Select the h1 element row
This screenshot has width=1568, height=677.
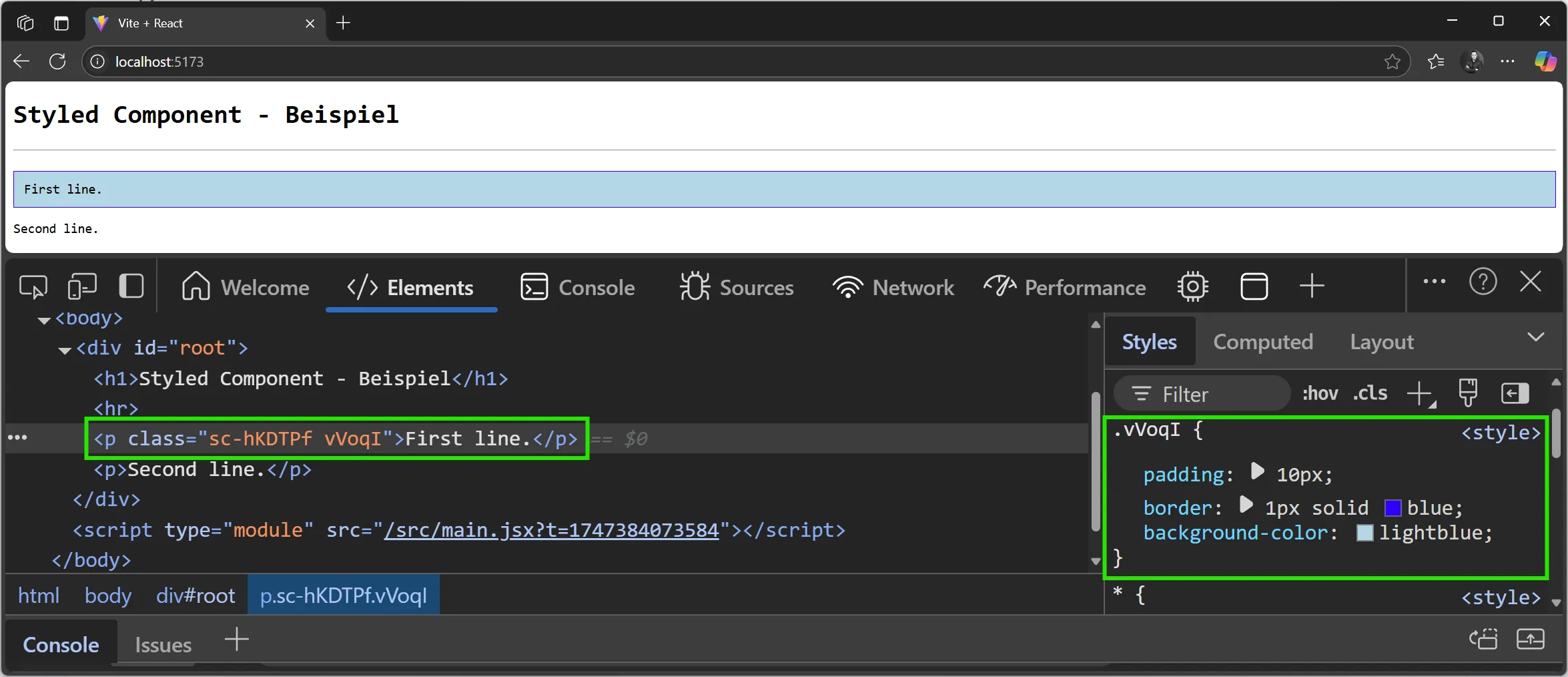coord(300,379)
